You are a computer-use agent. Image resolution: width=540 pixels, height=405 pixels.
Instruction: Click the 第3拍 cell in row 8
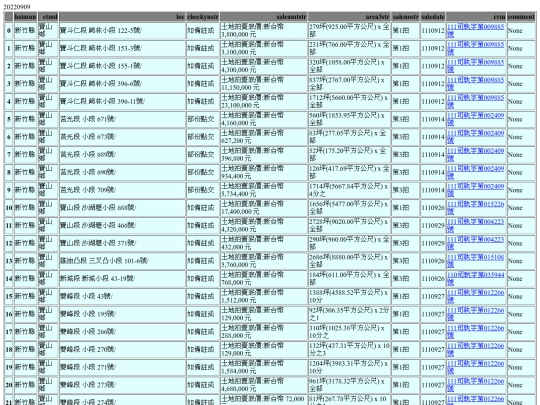[x=405, y=172]
